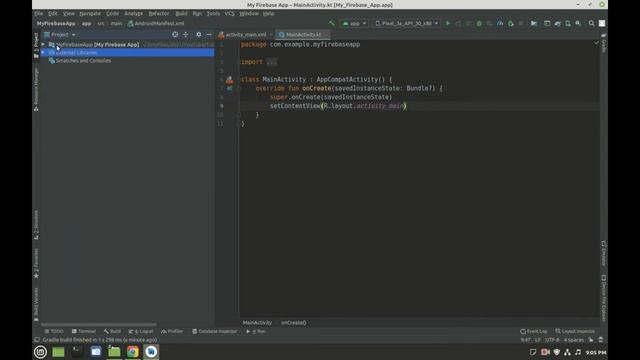Image resolution: width=640 pixels, height=360 pixels.
Task: Toggle the vertical Project side tab
Action: tap(36, 45)
